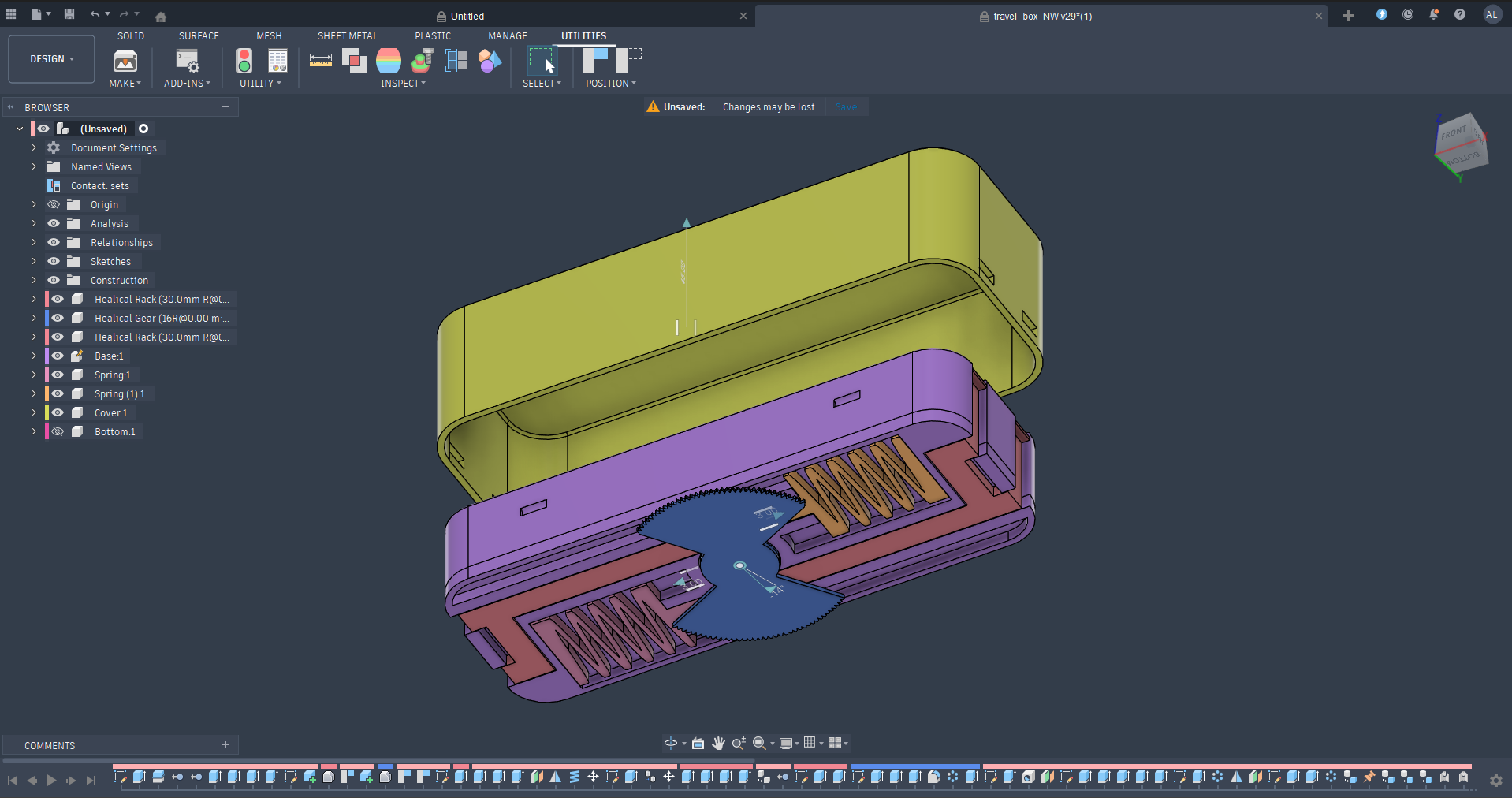Toggle visibility of the Cover:1 component
1512x798 pixels.
[x=58, y=412]
